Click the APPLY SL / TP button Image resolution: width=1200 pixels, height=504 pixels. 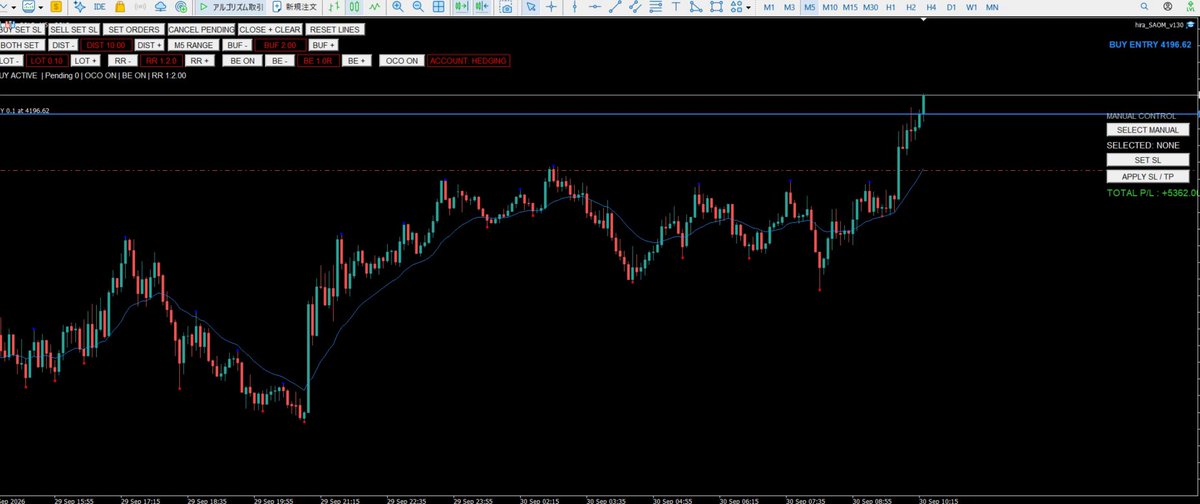[1147, 176]
